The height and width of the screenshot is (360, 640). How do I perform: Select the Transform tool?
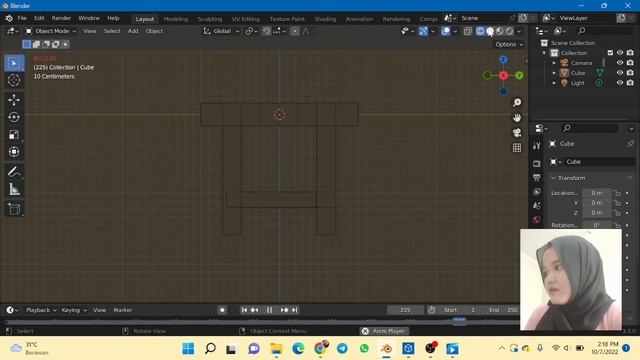14,152
